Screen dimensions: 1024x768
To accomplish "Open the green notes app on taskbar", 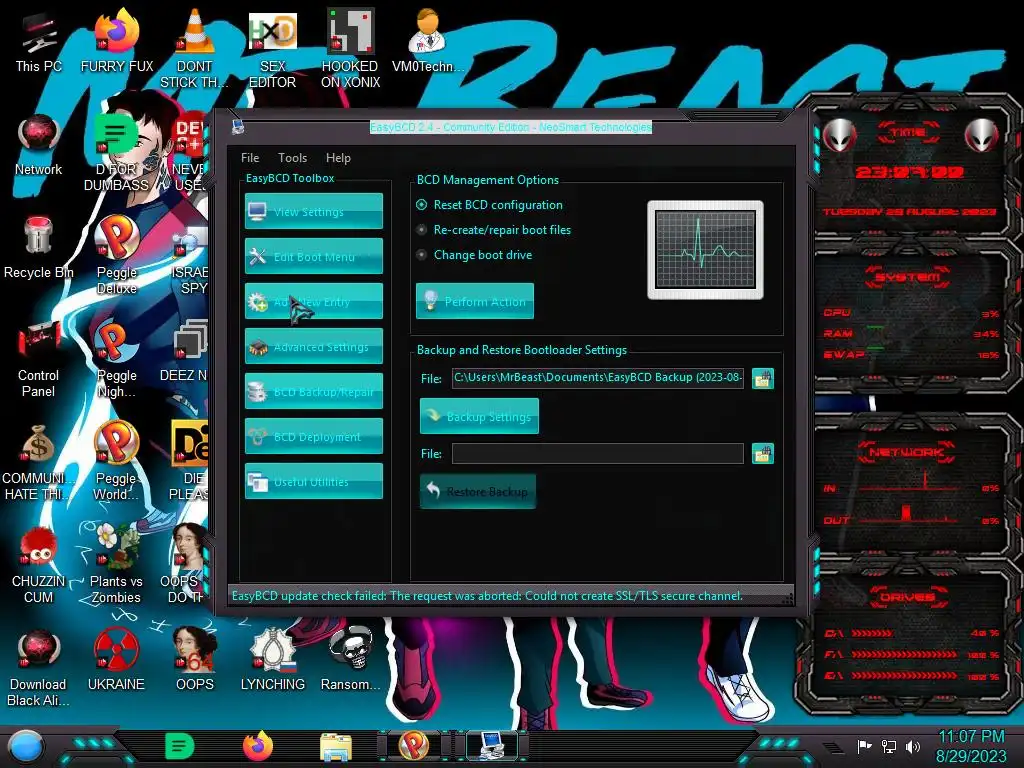I will [x=180, y=746].
